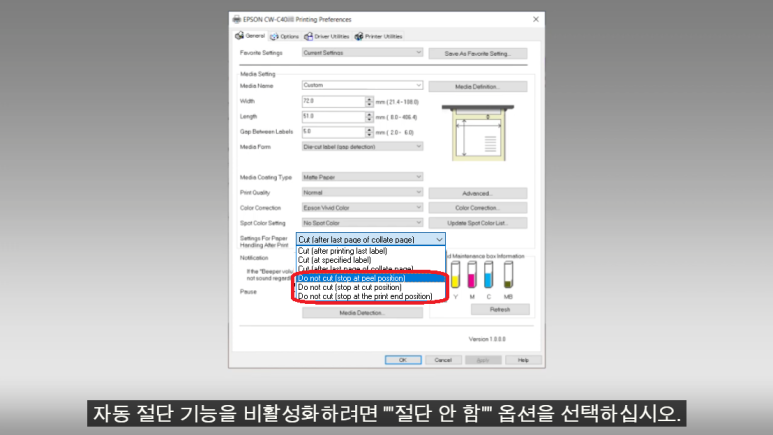Click the Version 1.0.0.0 text
The height and width of the screenshot is (435, 773).
coord(487,339)
